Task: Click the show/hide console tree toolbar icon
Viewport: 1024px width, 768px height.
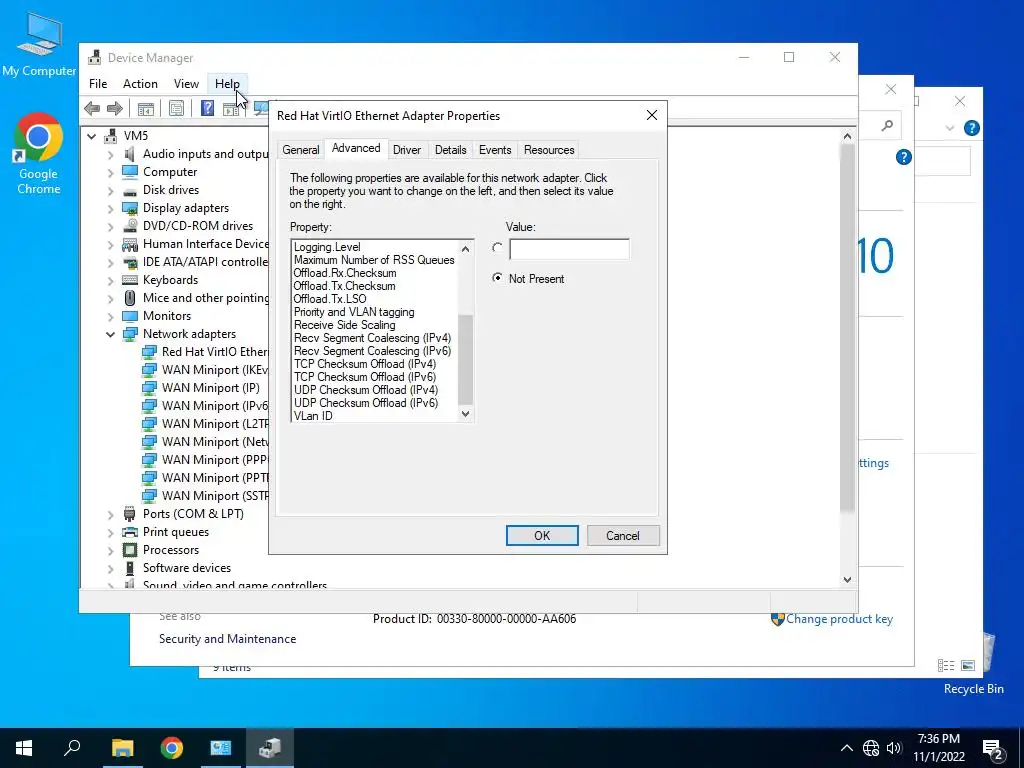Action: (146, 108)
